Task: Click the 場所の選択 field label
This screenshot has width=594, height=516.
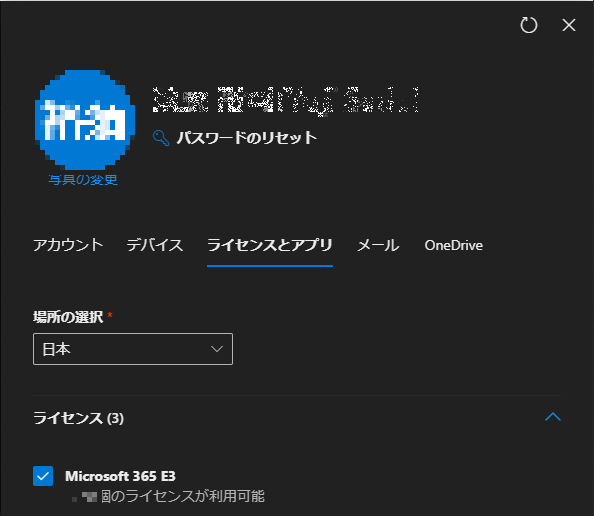Action: [68, 317]
